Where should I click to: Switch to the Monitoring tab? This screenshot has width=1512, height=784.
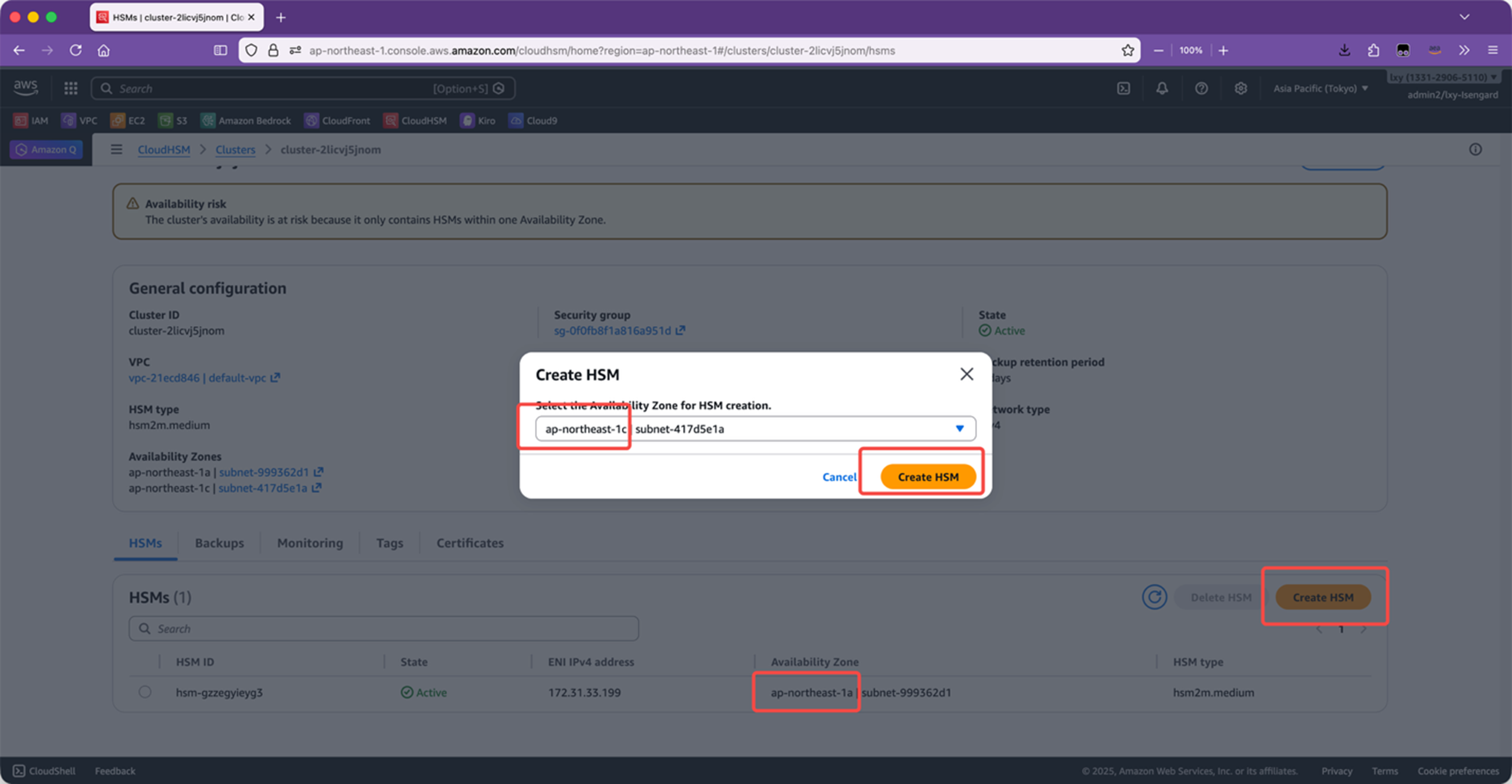click(x=310, y=543)
